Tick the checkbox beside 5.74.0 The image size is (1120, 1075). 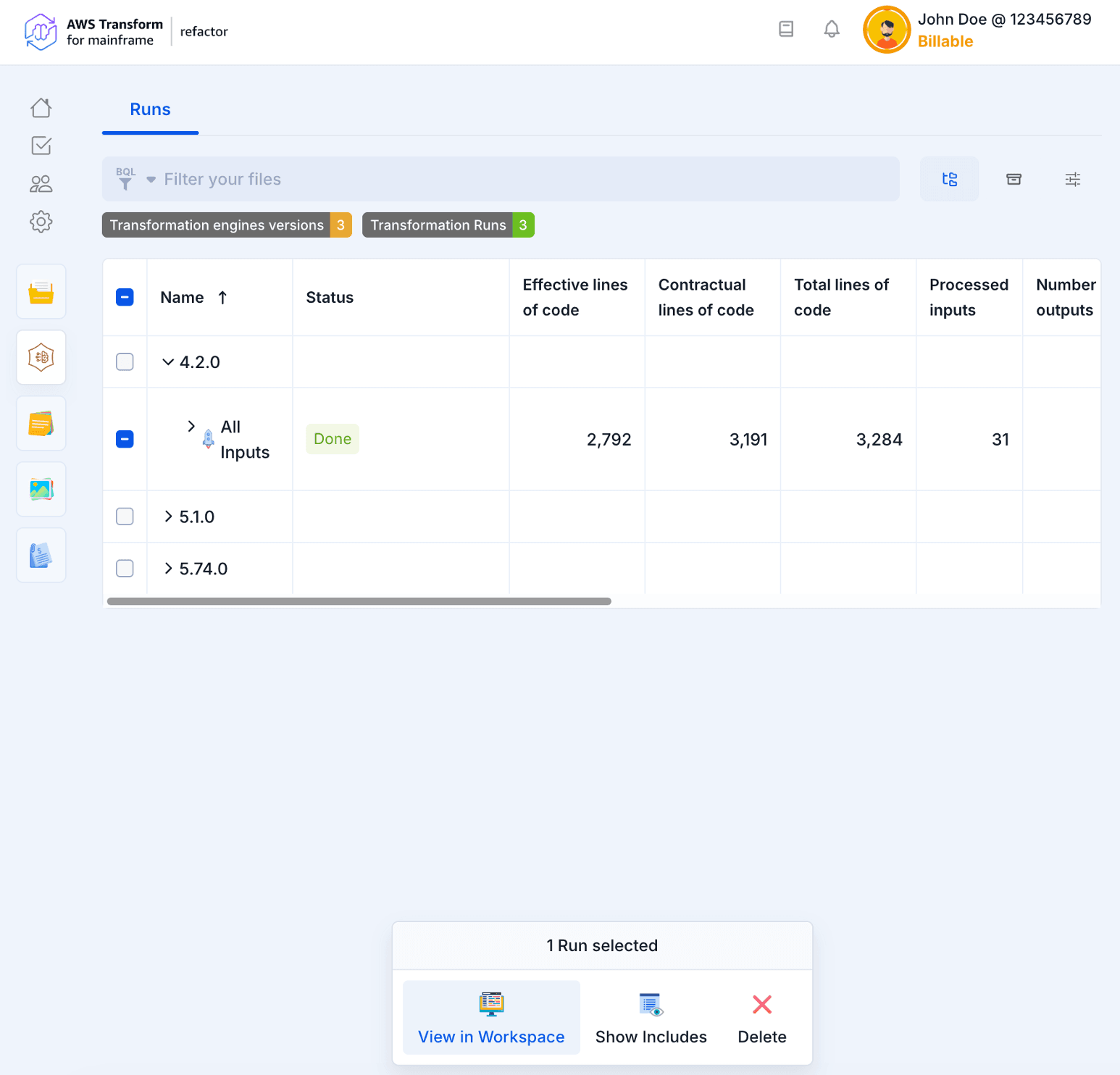pyautogui.click(x=125, y=569)
